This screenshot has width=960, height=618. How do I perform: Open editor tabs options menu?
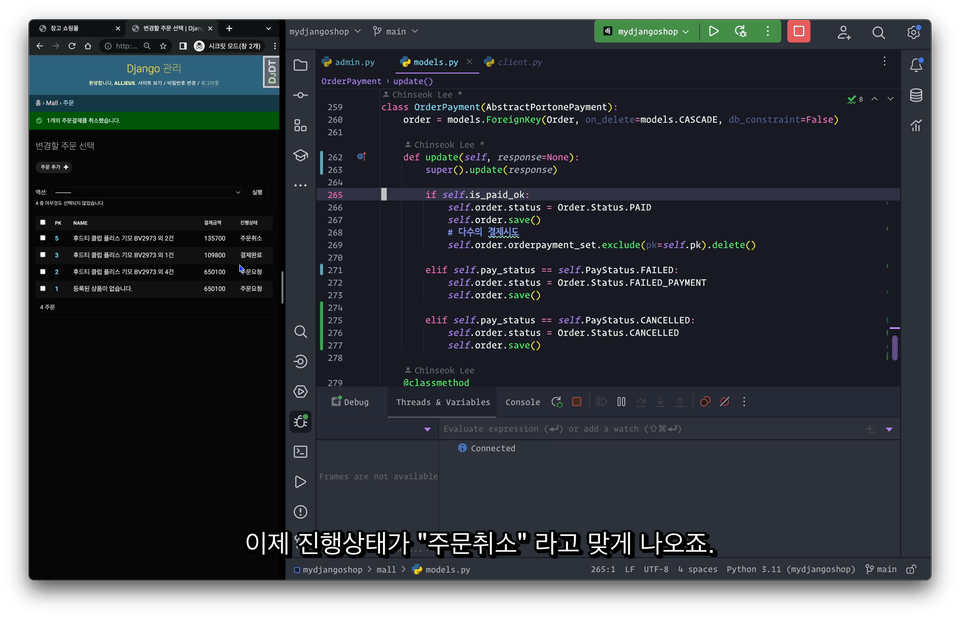(x=884, y=61)
